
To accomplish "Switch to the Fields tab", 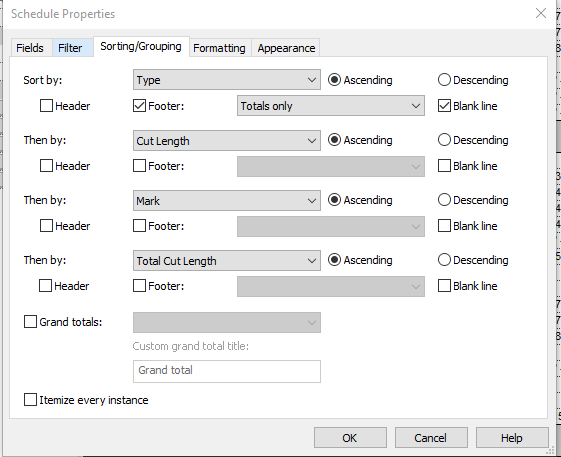I will (x=30, y=48).
